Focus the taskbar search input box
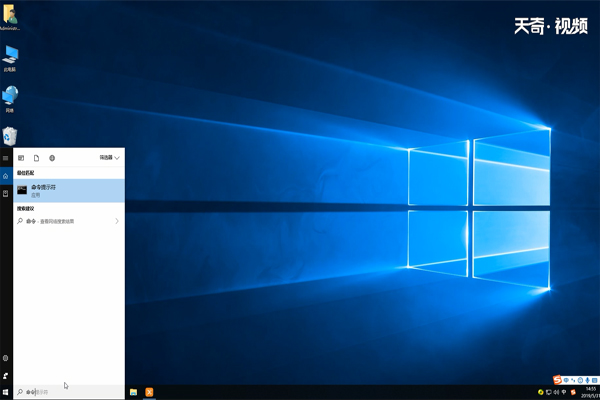This screenshot has width=600, height=400. (69, 392)
